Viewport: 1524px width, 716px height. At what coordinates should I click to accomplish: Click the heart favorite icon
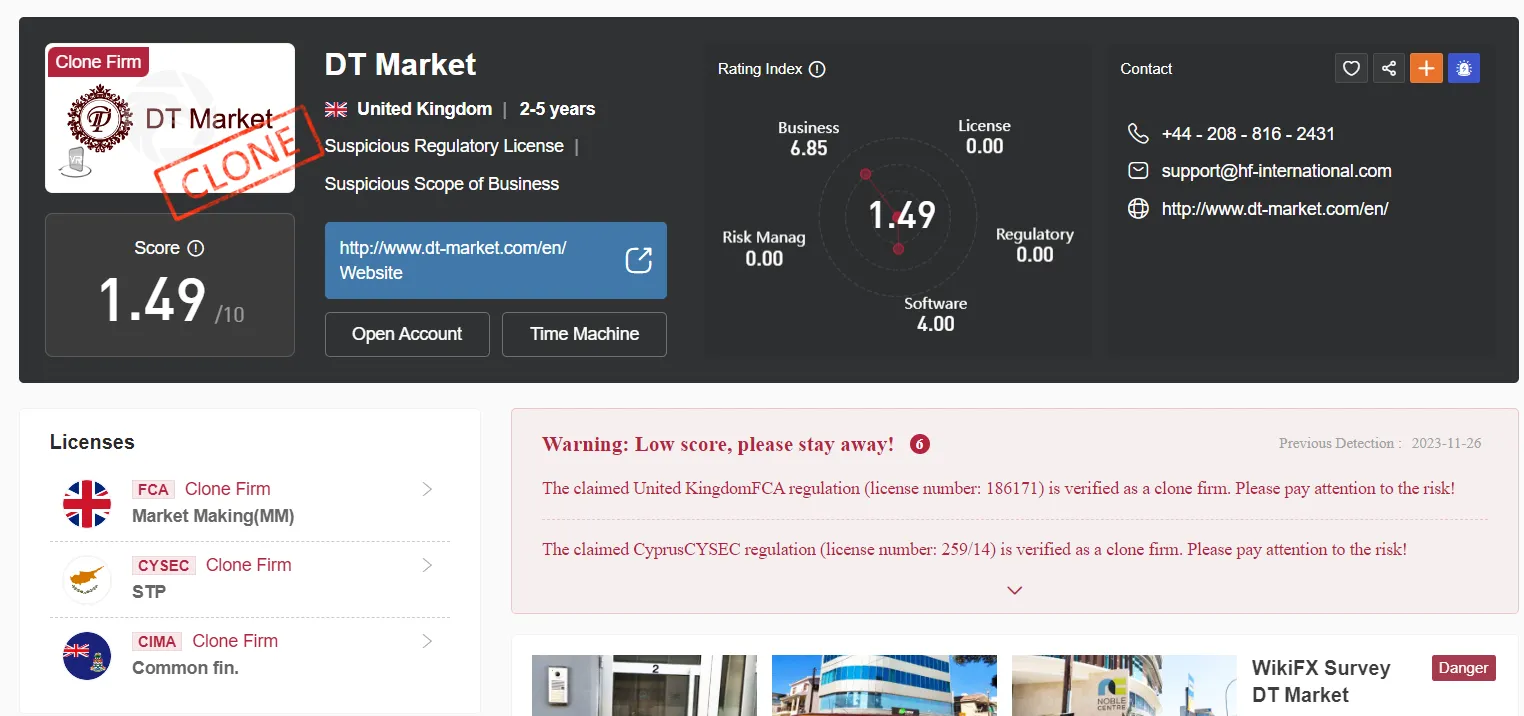pyautogui.click(x=1351, y=68)
